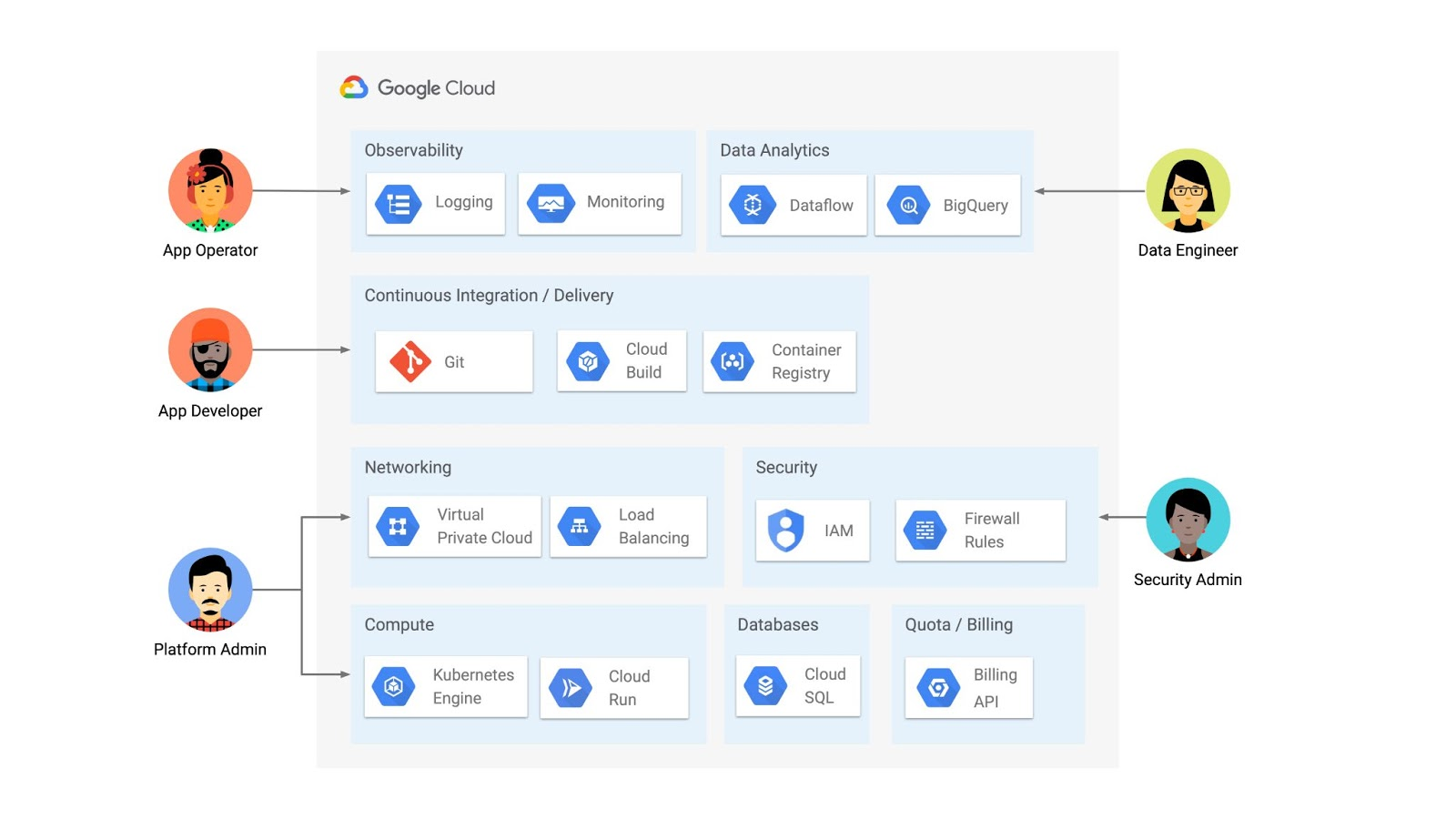Screen dimensions: 1456x819
Task: Click the BigQuery label text
Action: (976, 206)
